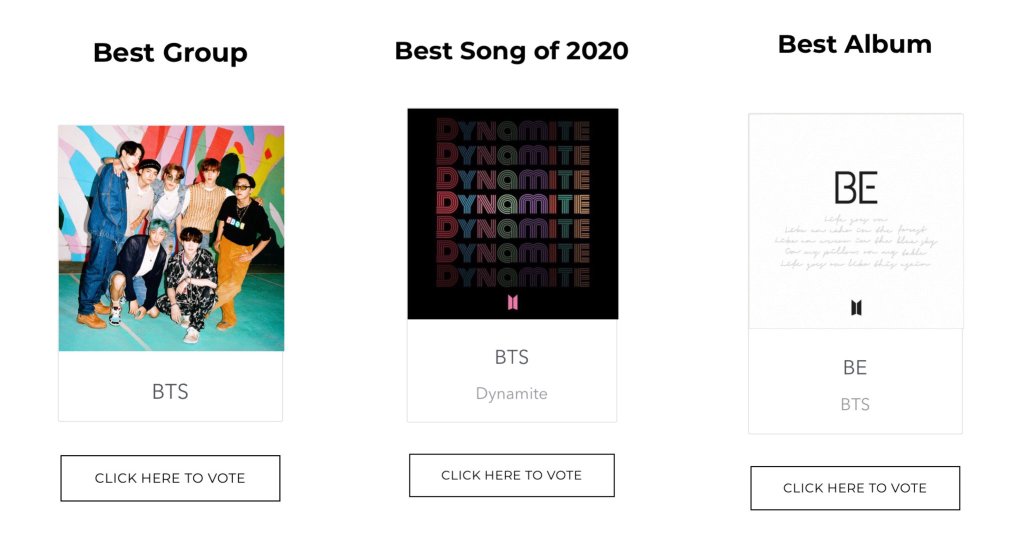Click the BTS caption below group photo
Screen dimensions: 1024x538
pyautogui.click(x=170, y=392)
